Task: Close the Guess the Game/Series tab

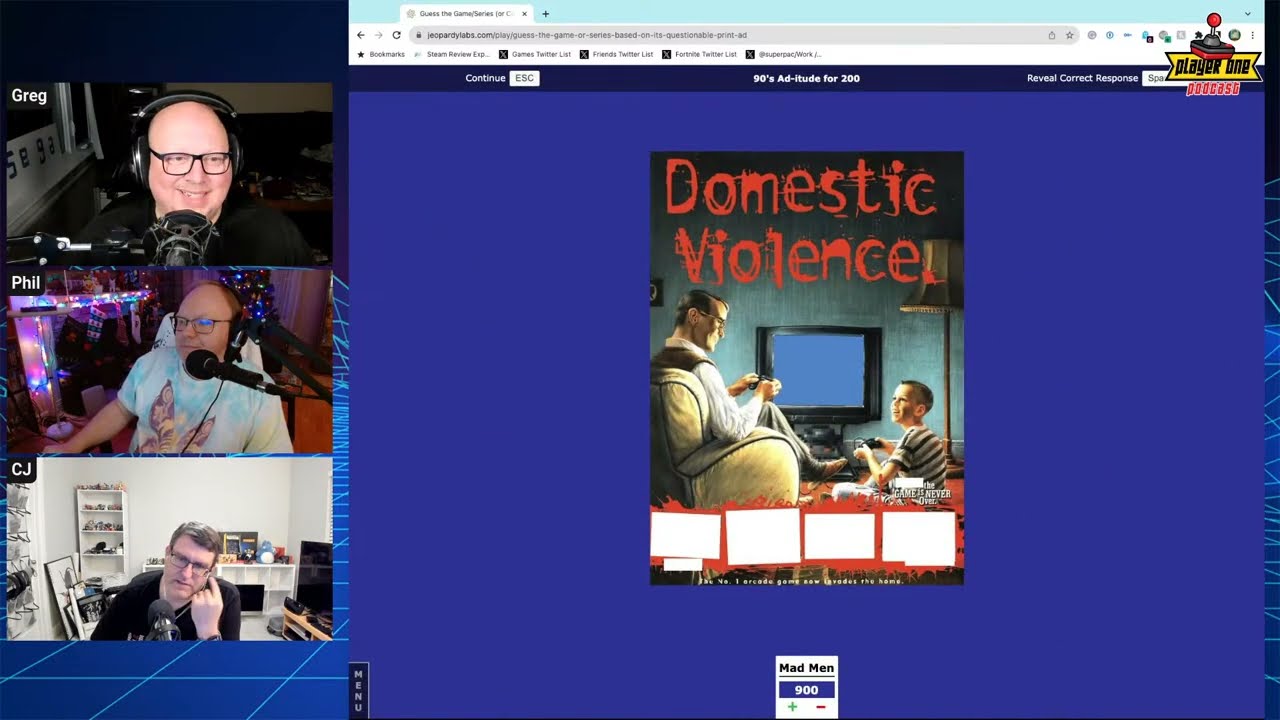Action: [524, 14]
